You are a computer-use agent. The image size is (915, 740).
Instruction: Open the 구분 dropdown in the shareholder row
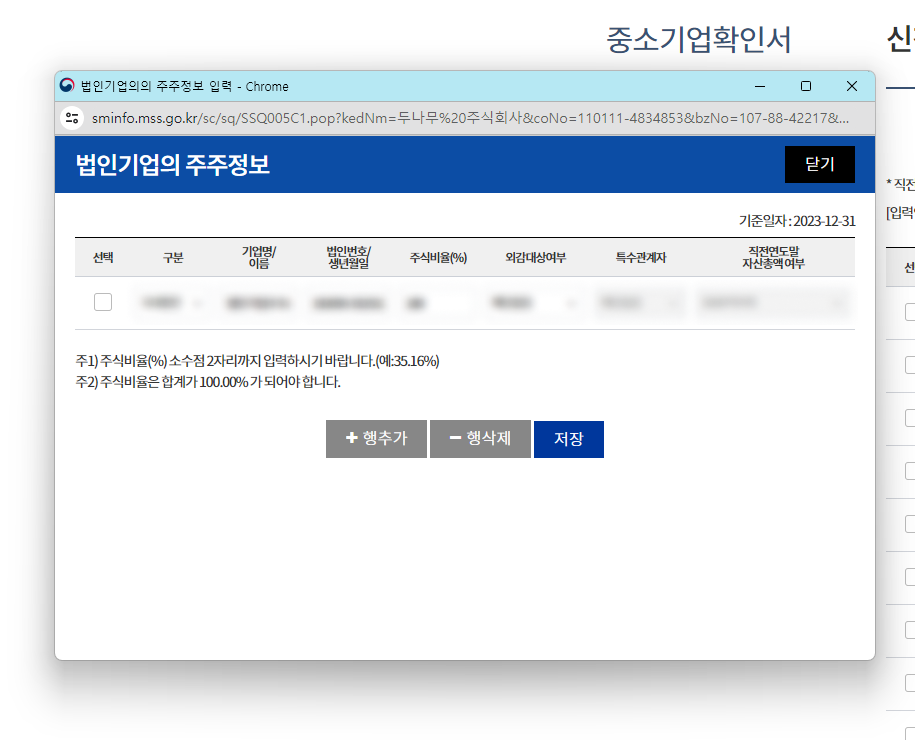click(171, 303)
